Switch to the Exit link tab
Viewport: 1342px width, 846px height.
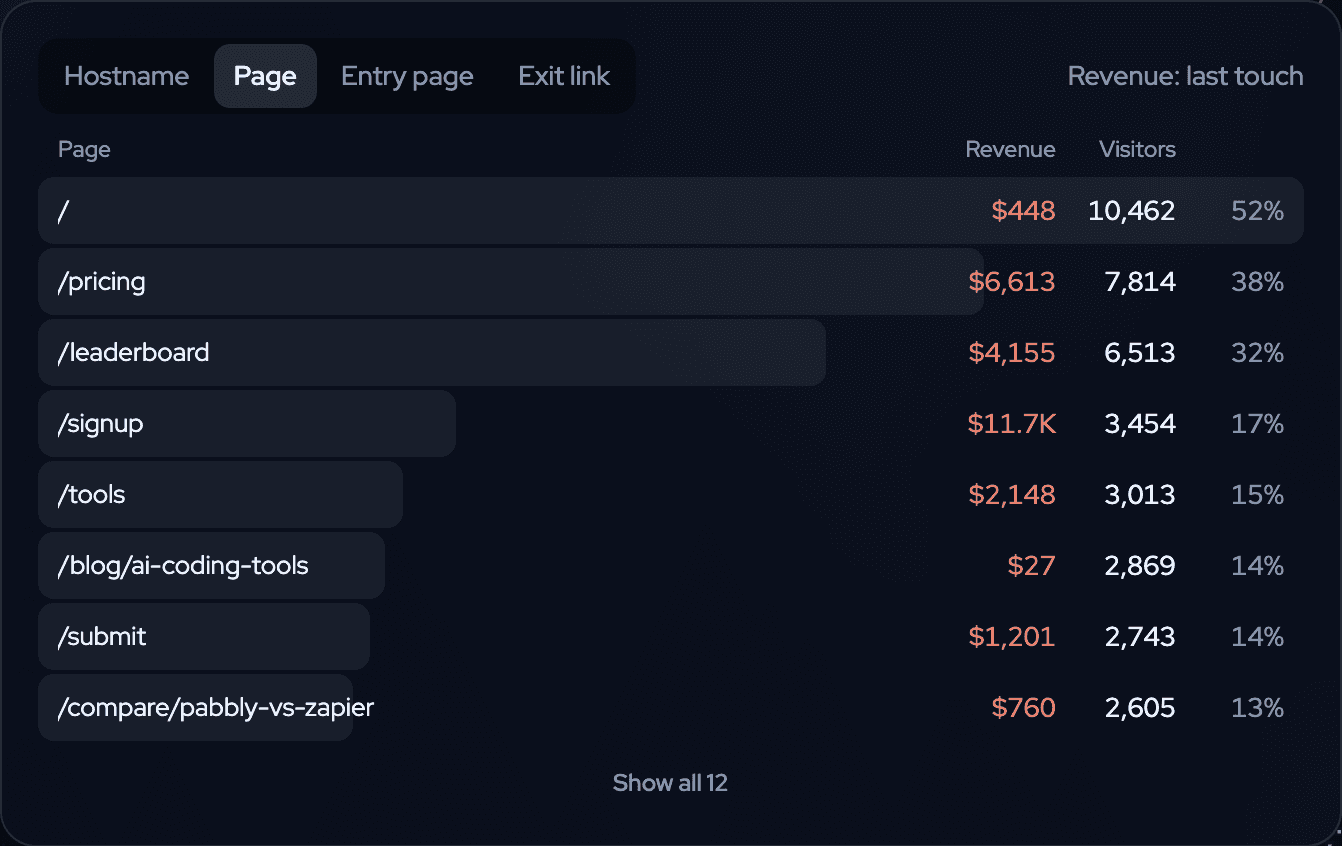click(564, 76)
